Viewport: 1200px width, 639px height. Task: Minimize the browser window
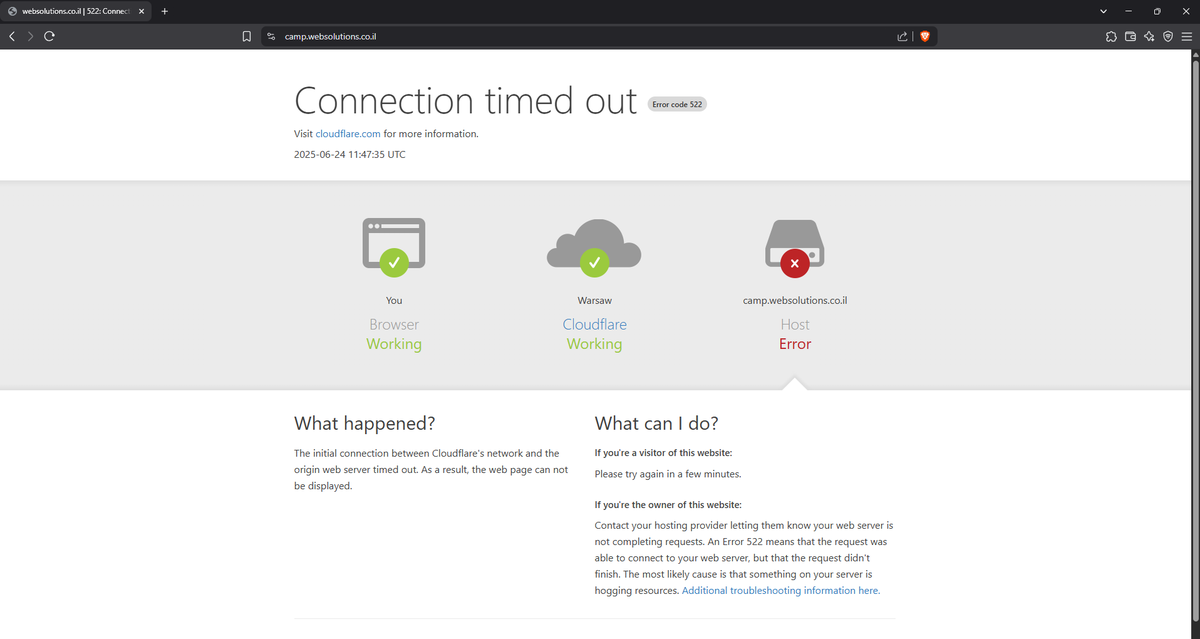[x=1130, y=11]
